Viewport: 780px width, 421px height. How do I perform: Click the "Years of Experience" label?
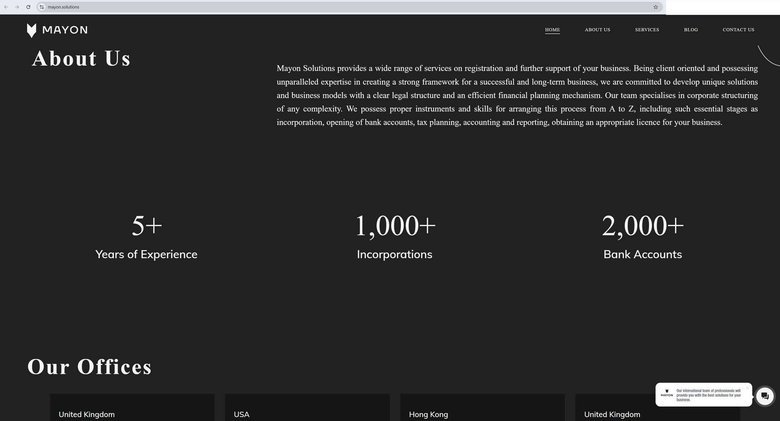click(146, 254)
